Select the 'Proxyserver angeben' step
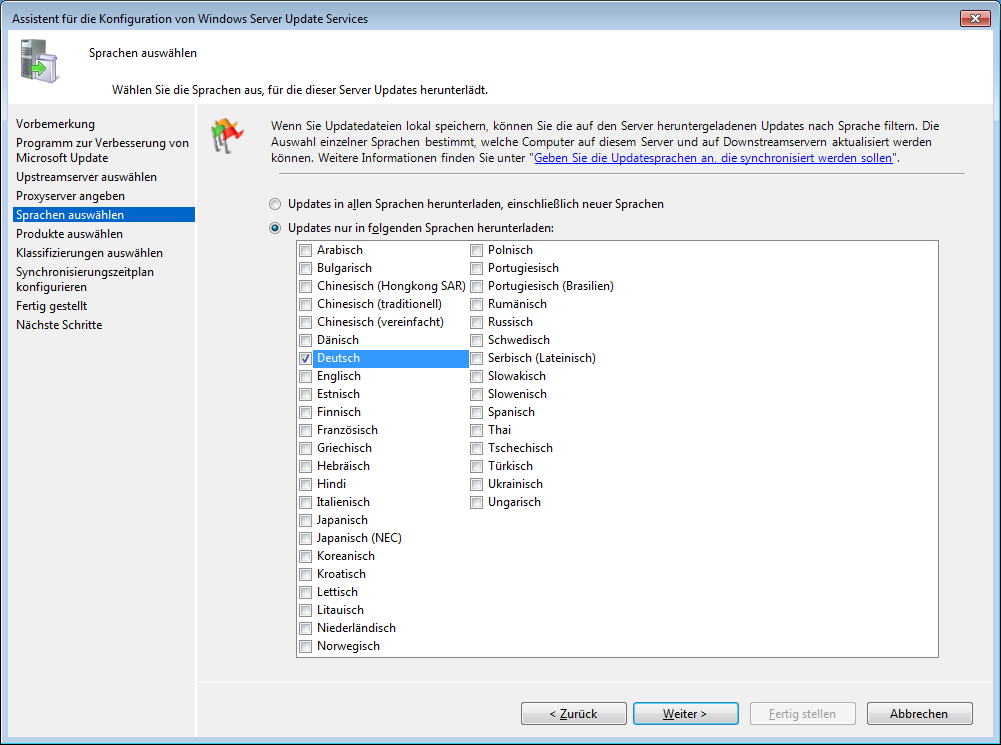This screenshot has width=1001, height=745. 70,196
